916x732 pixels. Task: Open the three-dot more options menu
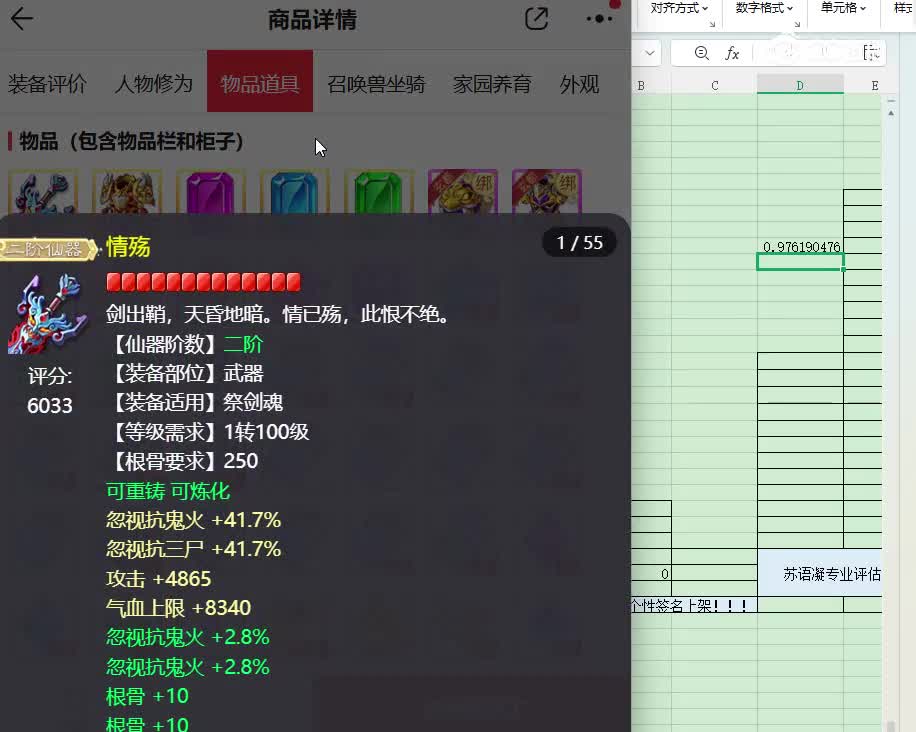(599, 19)
